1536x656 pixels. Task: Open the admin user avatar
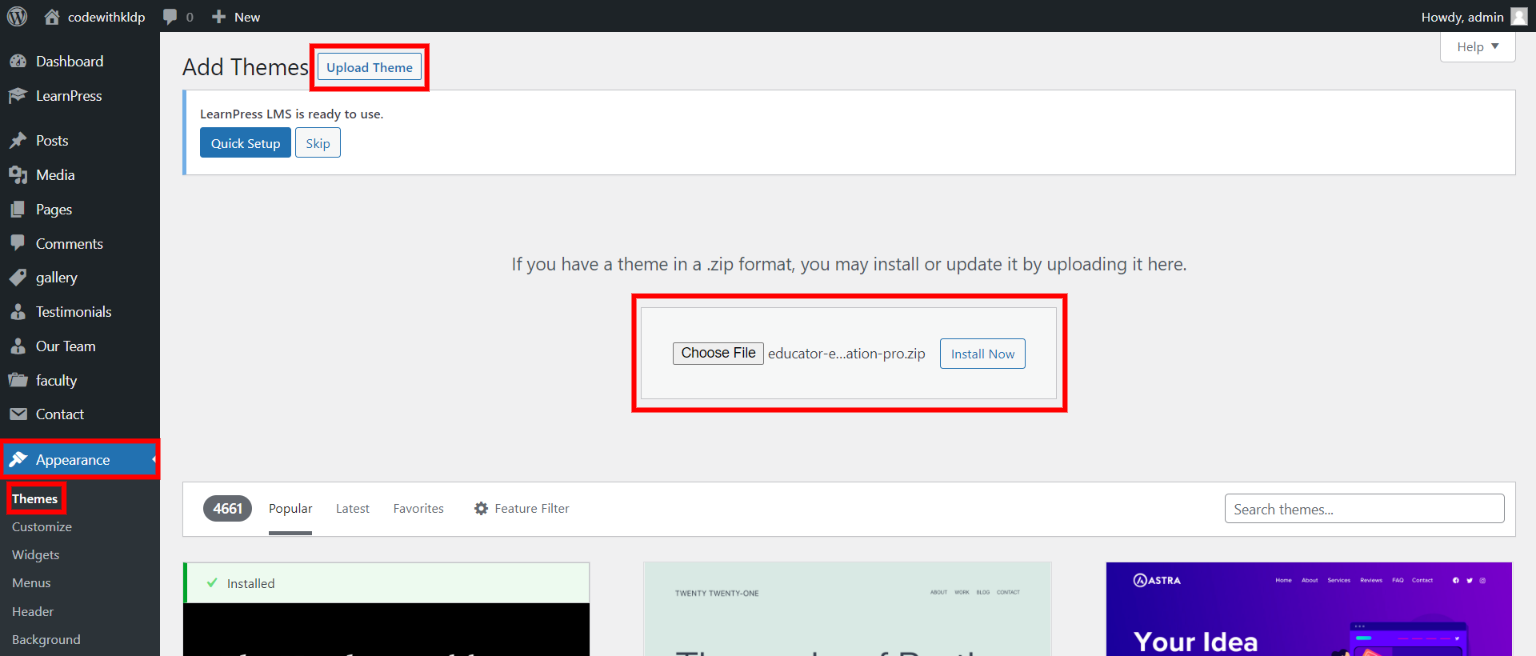point(1518,16)
